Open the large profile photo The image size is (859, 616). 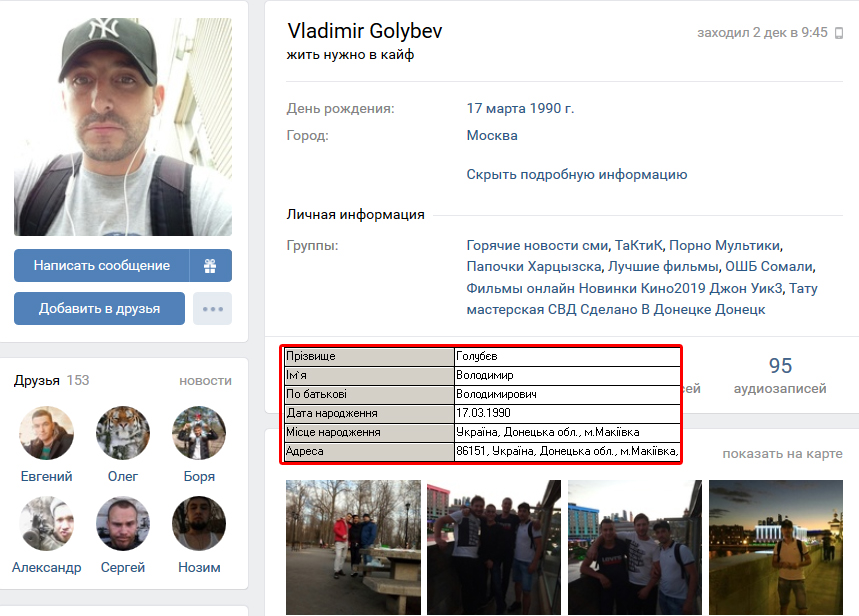[x=123, y=127]
